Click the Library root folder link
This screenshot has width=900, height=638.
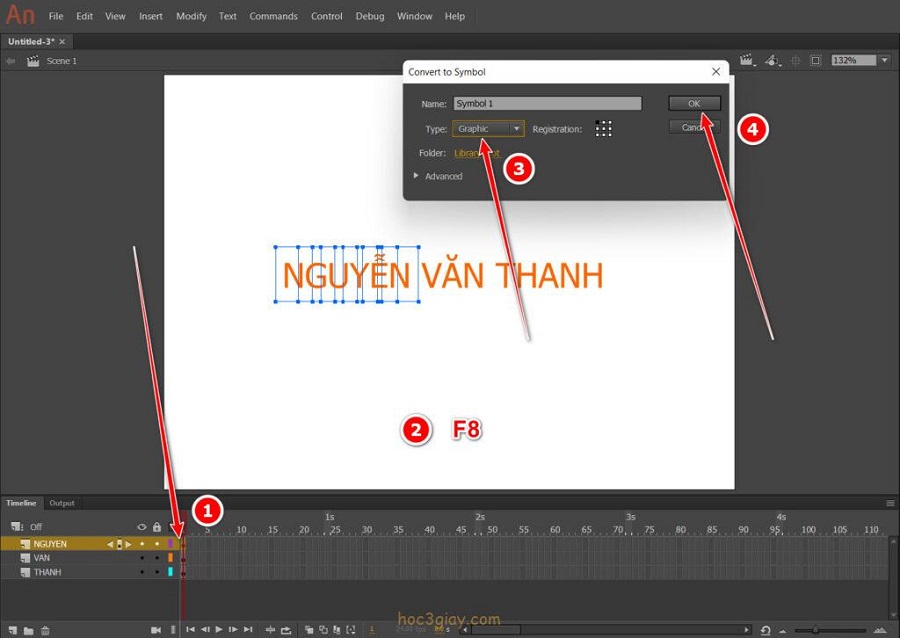(476, 153)
